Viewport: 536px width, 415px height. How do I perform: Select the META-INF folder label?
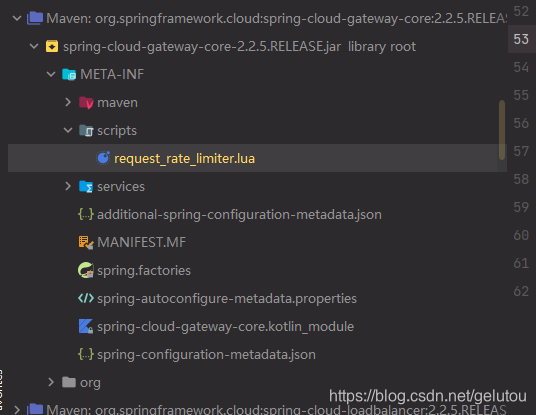pyautogui.click(x=112, y=74)
